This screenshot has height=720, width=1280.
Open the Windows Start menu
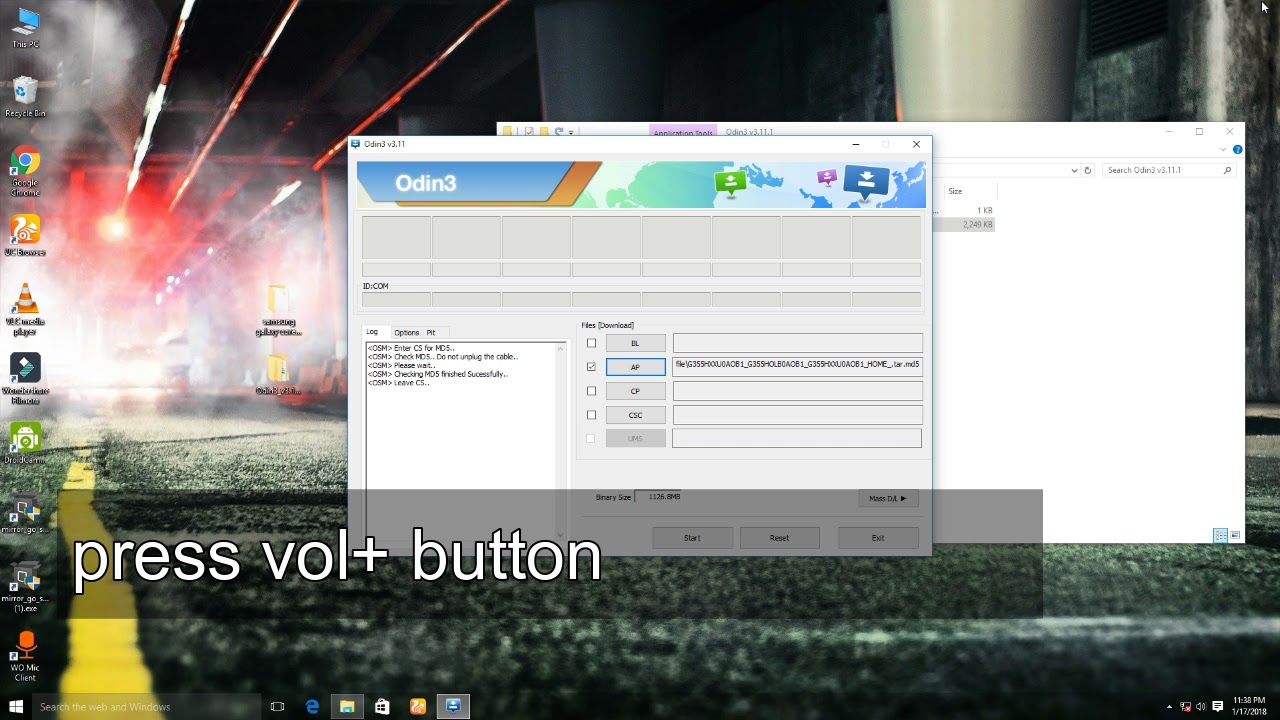pos(16,706)
